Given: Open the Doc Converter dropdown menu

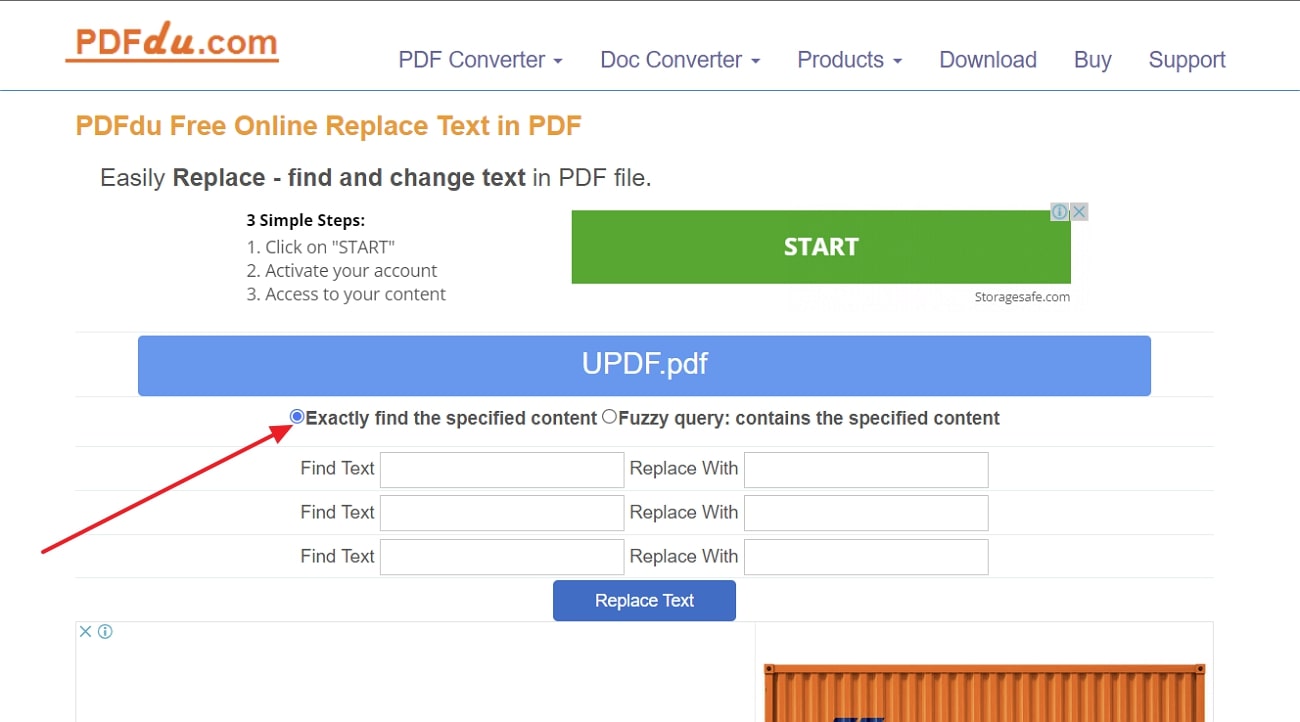Looking at the screenshot, I should click(x=680, y=60).
